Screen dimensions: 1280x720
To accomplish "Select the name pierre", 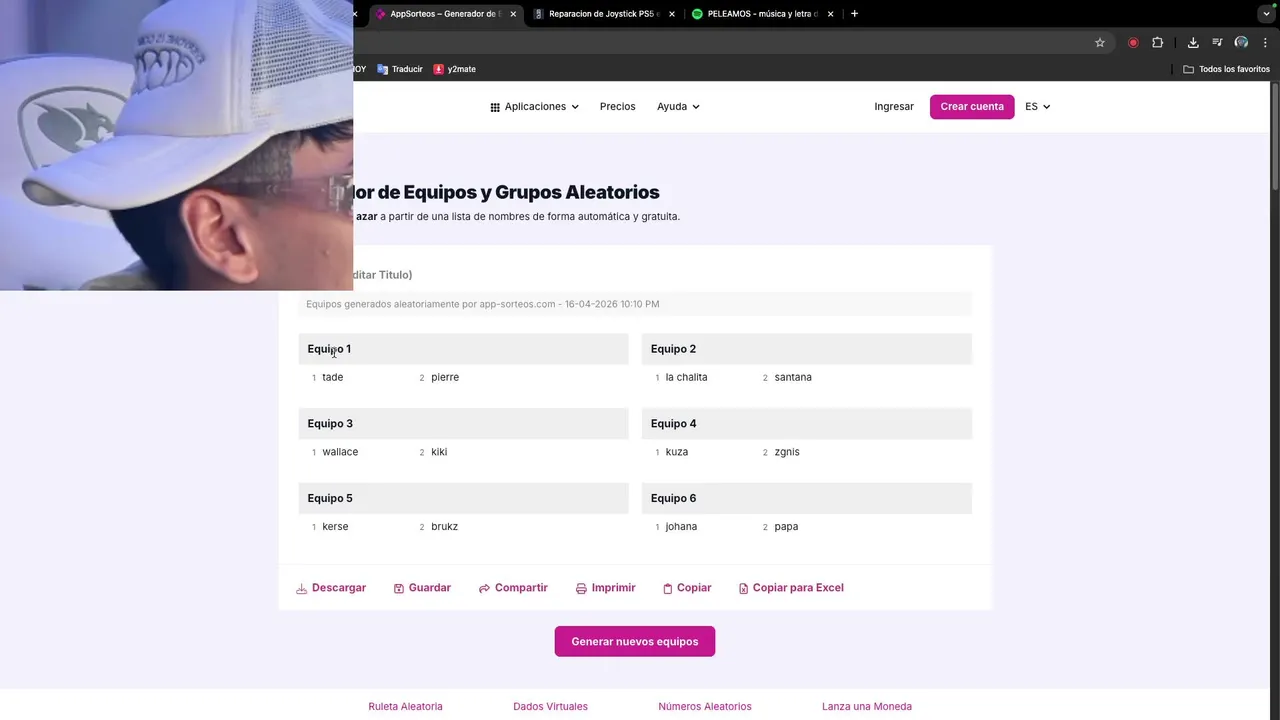I will (445, 378).
